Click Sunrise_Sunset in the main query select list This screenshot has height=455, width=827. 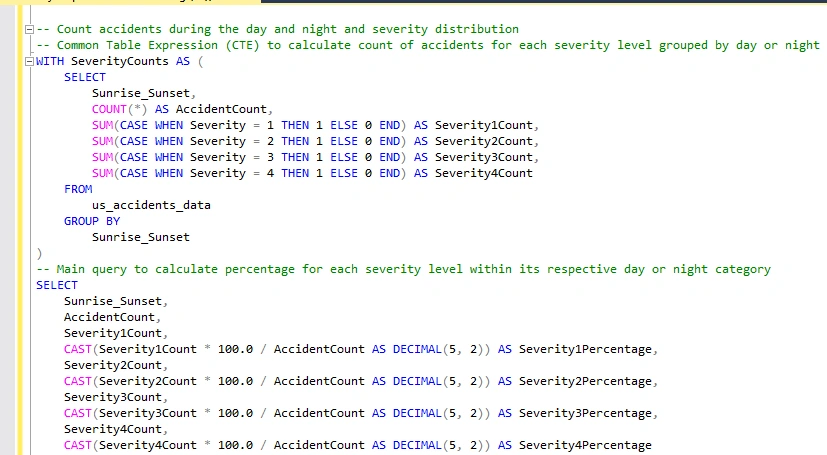pos(113,301)
